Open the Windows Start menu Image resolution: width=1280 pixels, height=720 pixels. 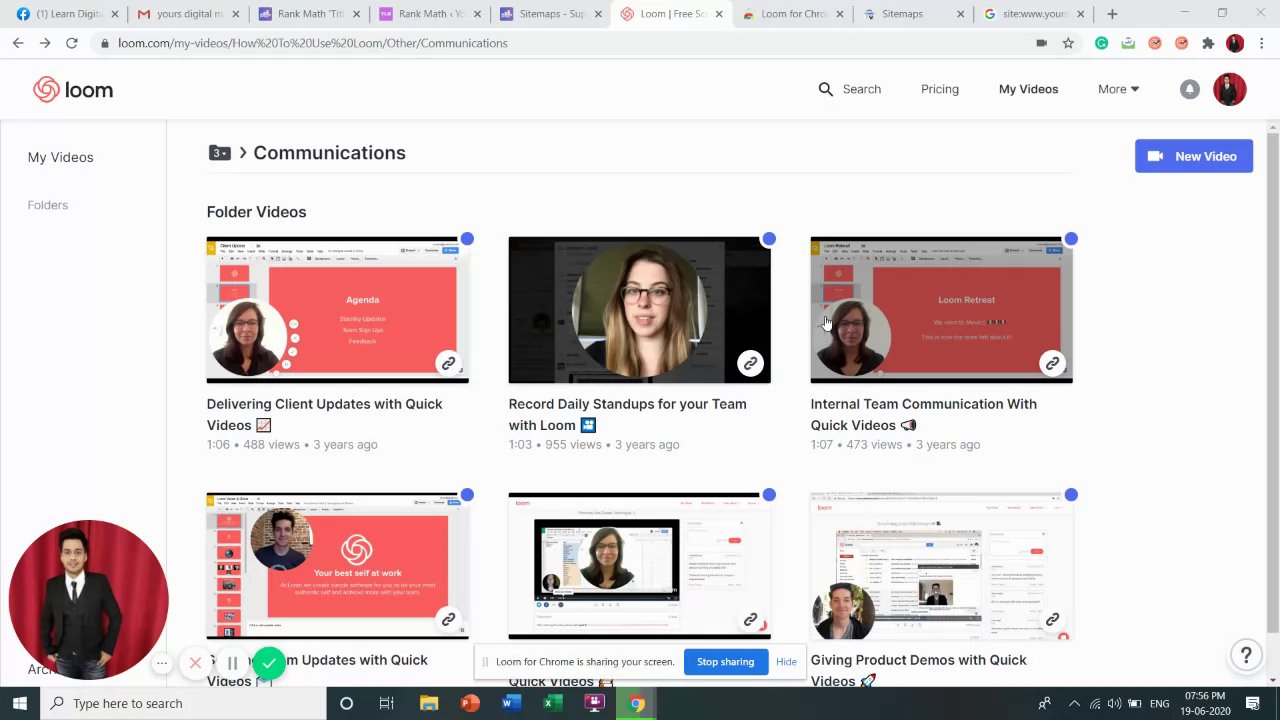click(x=19, y=703)
